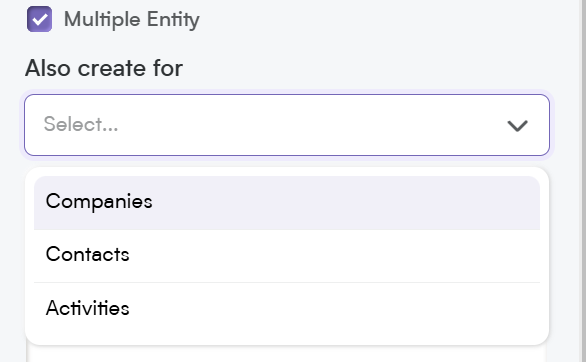This screenshot has height=362, width=586.
Task: Close dropdown via the down-arrow chevron
Action: pyautogui.click(x=517, y=126)
